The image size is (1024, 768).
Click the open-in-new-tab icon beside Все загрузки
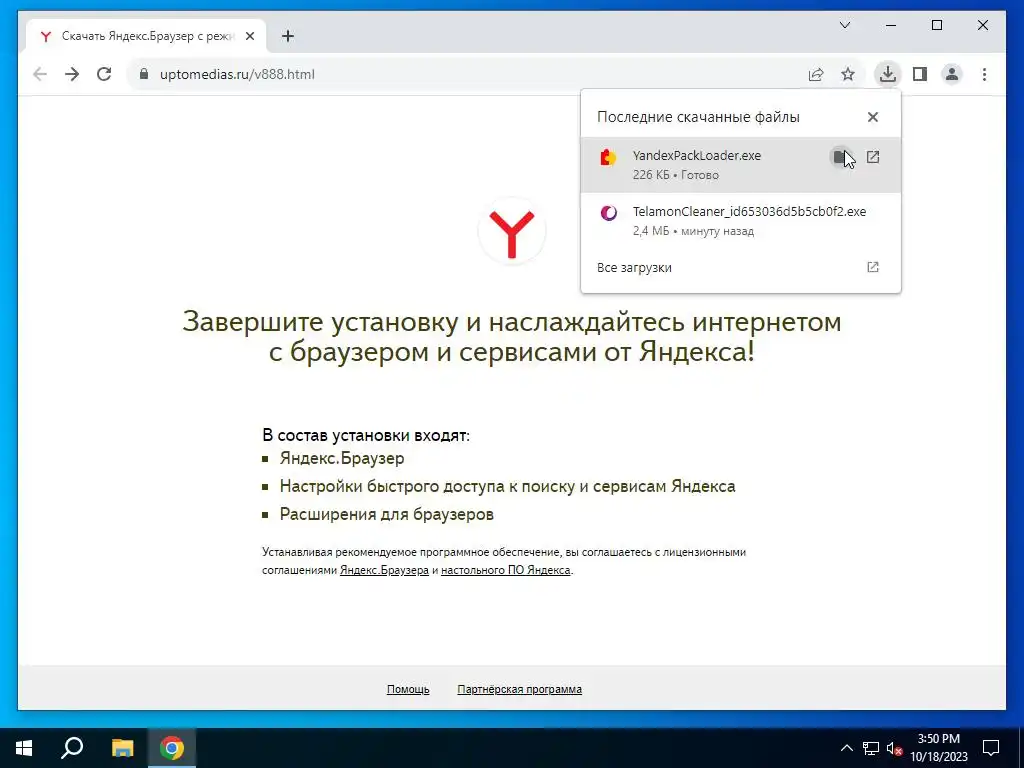click(x=873, y=267)
